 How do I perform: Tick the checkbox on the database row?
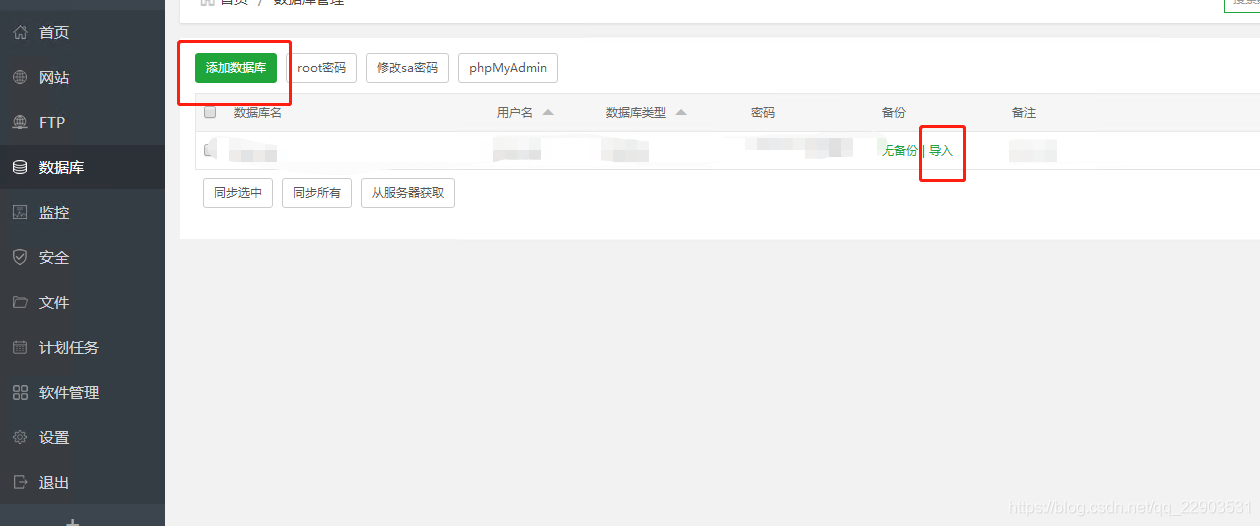[x=210, y=150]
